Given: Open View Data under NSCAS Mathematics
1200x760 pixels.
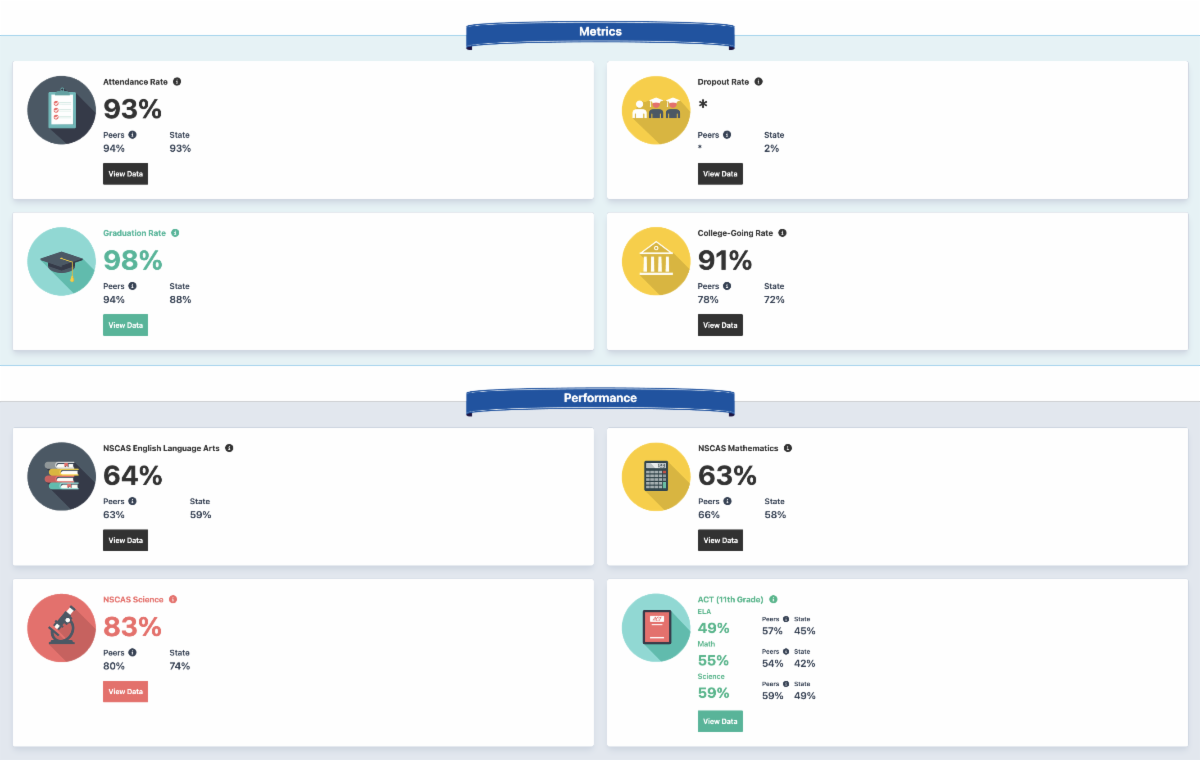Looking at the screenshot, I should click(720, 540).
